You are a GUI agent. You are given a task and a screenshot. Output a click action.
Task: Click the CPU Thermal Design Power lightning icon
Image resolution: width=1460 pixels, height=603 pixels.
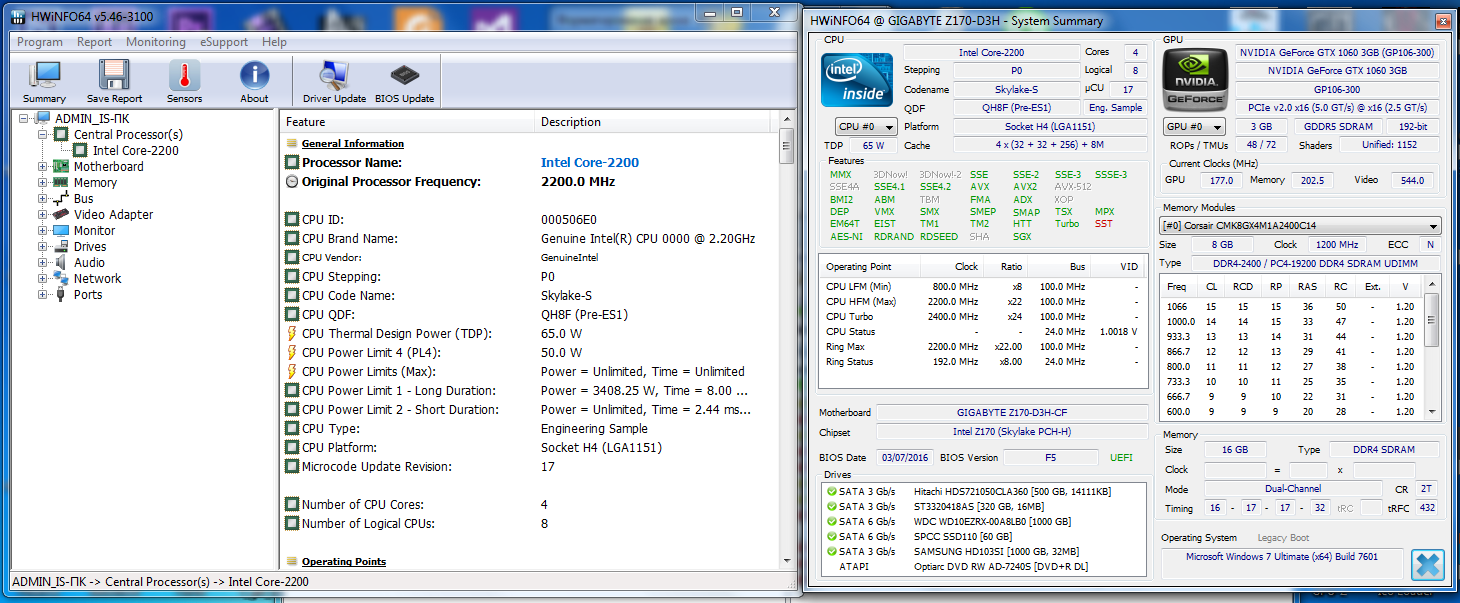[292, 334]
